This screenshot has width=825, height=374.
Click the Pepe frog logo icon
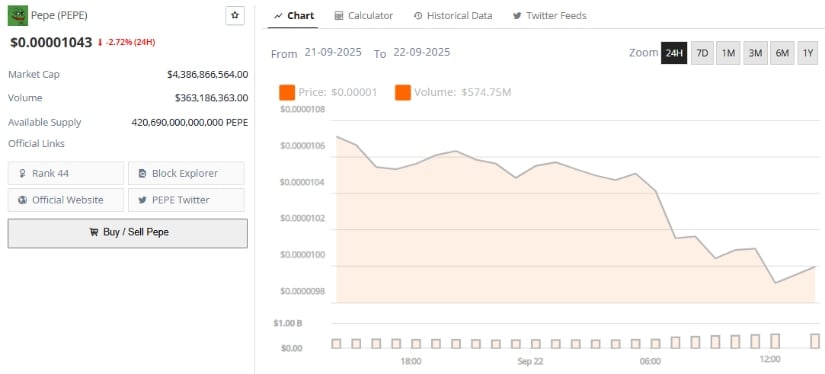[17, 16]
